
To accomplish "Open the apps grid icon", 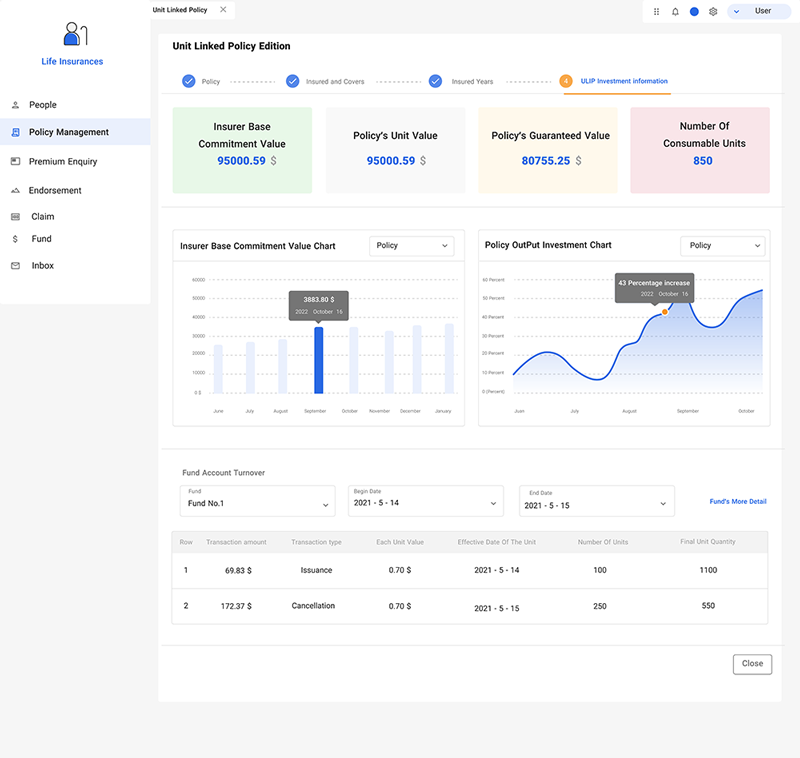I will pyautogui.click(x=656, y=11).
